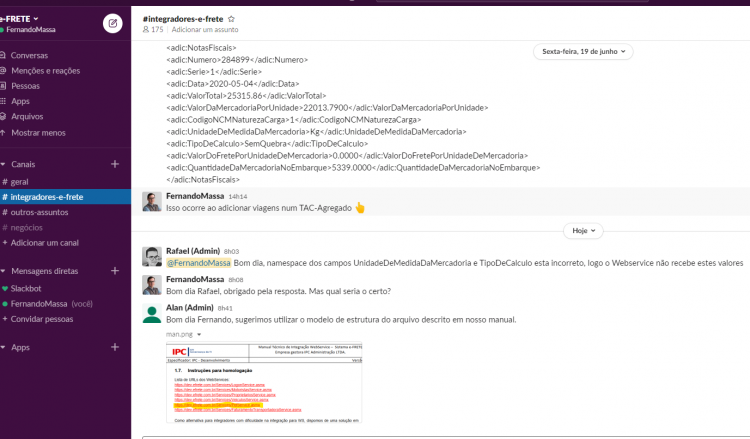Click the 8h41 message timestamp

[225, 308]
